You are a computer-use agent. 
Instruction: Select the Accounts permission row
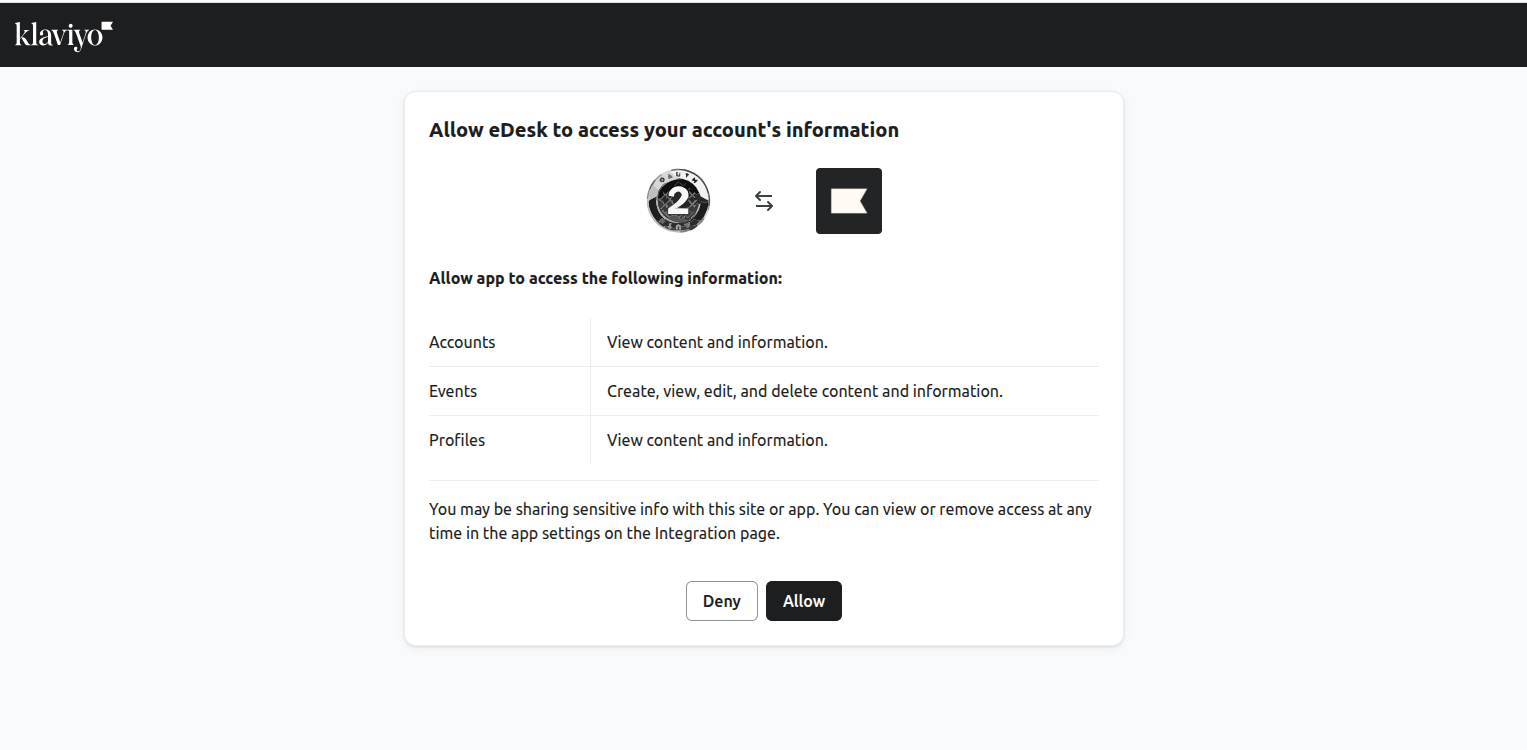763,341
